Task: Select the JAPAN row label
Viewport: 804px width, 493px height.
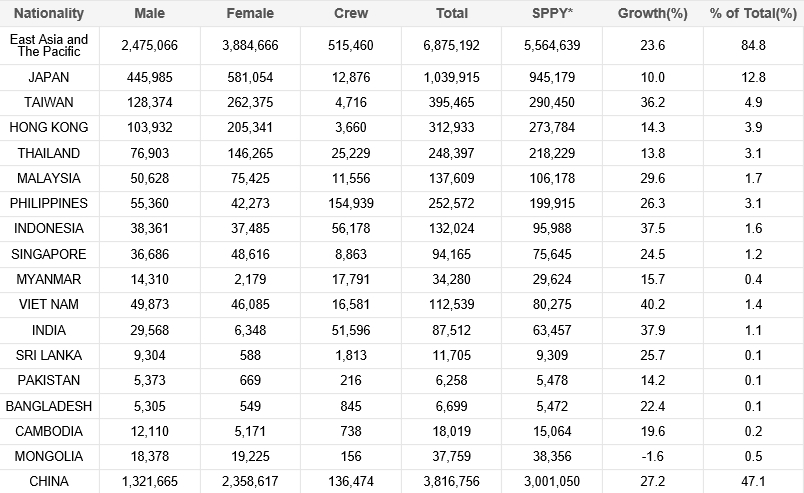Action: point(49,77)
